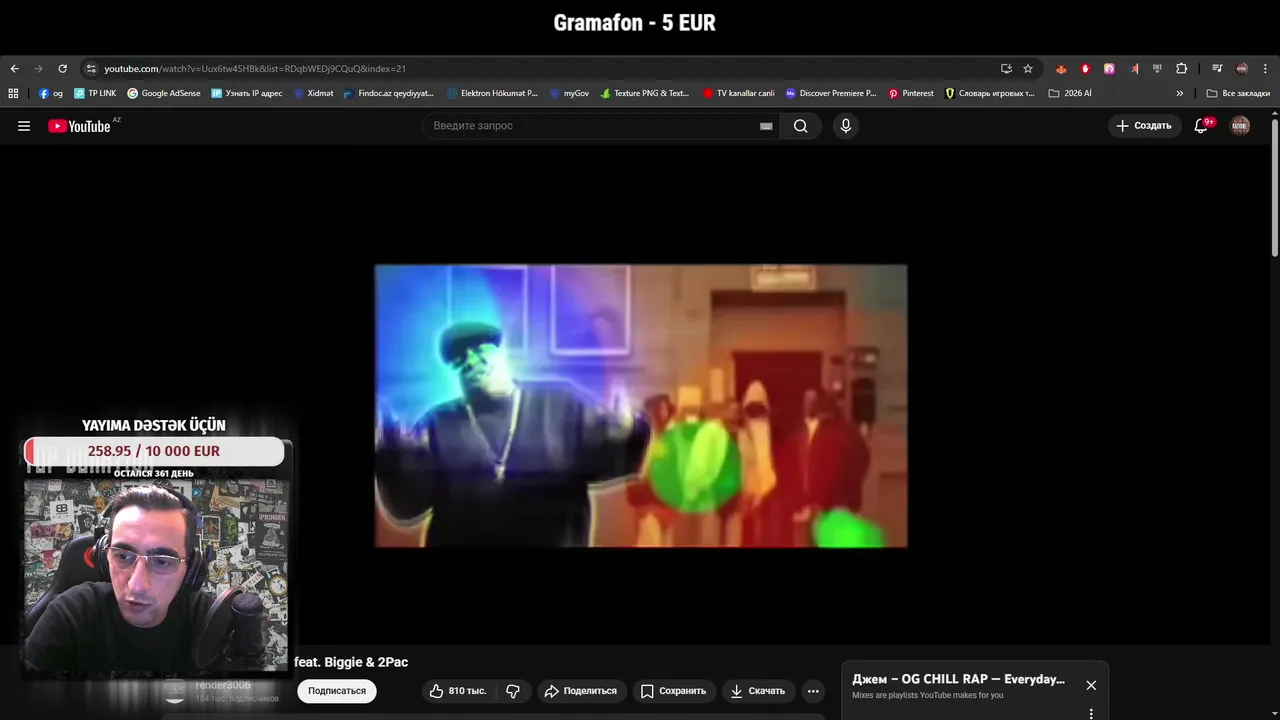This screenshot has width=1280, height=720.
Task: Open the browser Extensions puzzle icon
Action: (x=1181, y=69)
